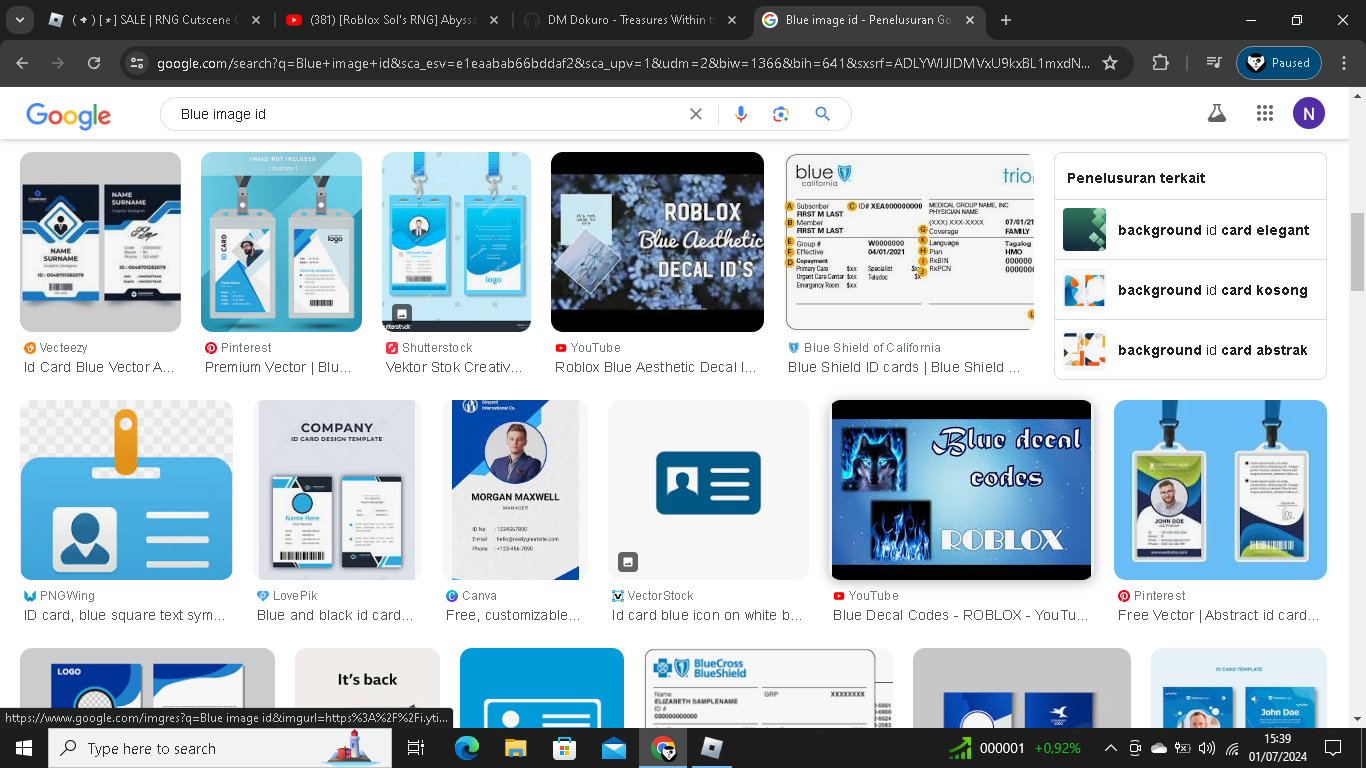Image resolution: width=1366 pixels, height=768 pixels.
Task: Go back to the previous page
Action: [x=23, y=63]
